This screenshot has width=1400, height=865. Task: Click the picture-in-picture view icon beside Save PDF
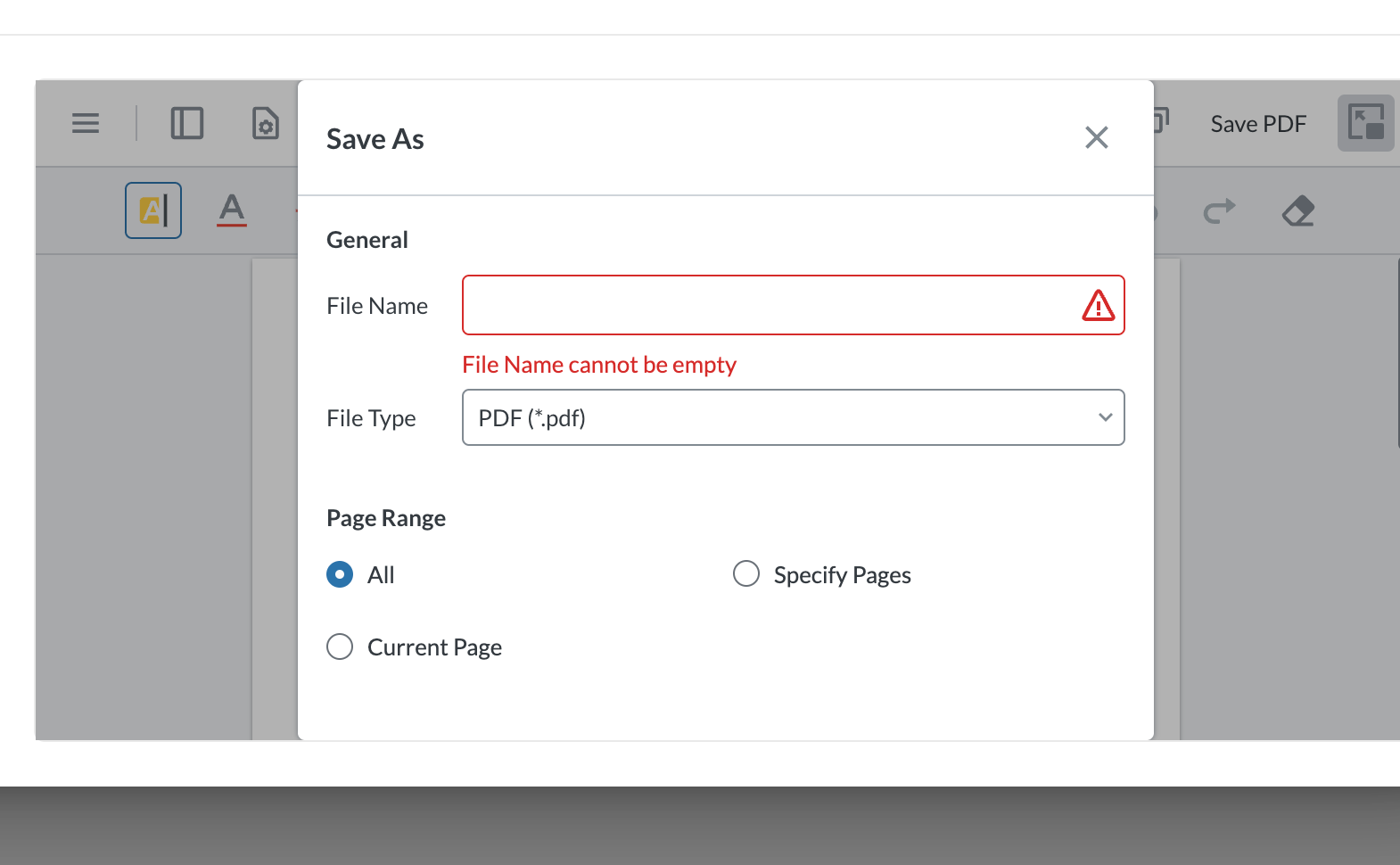pyautogui.click(x=1366, y=123)
